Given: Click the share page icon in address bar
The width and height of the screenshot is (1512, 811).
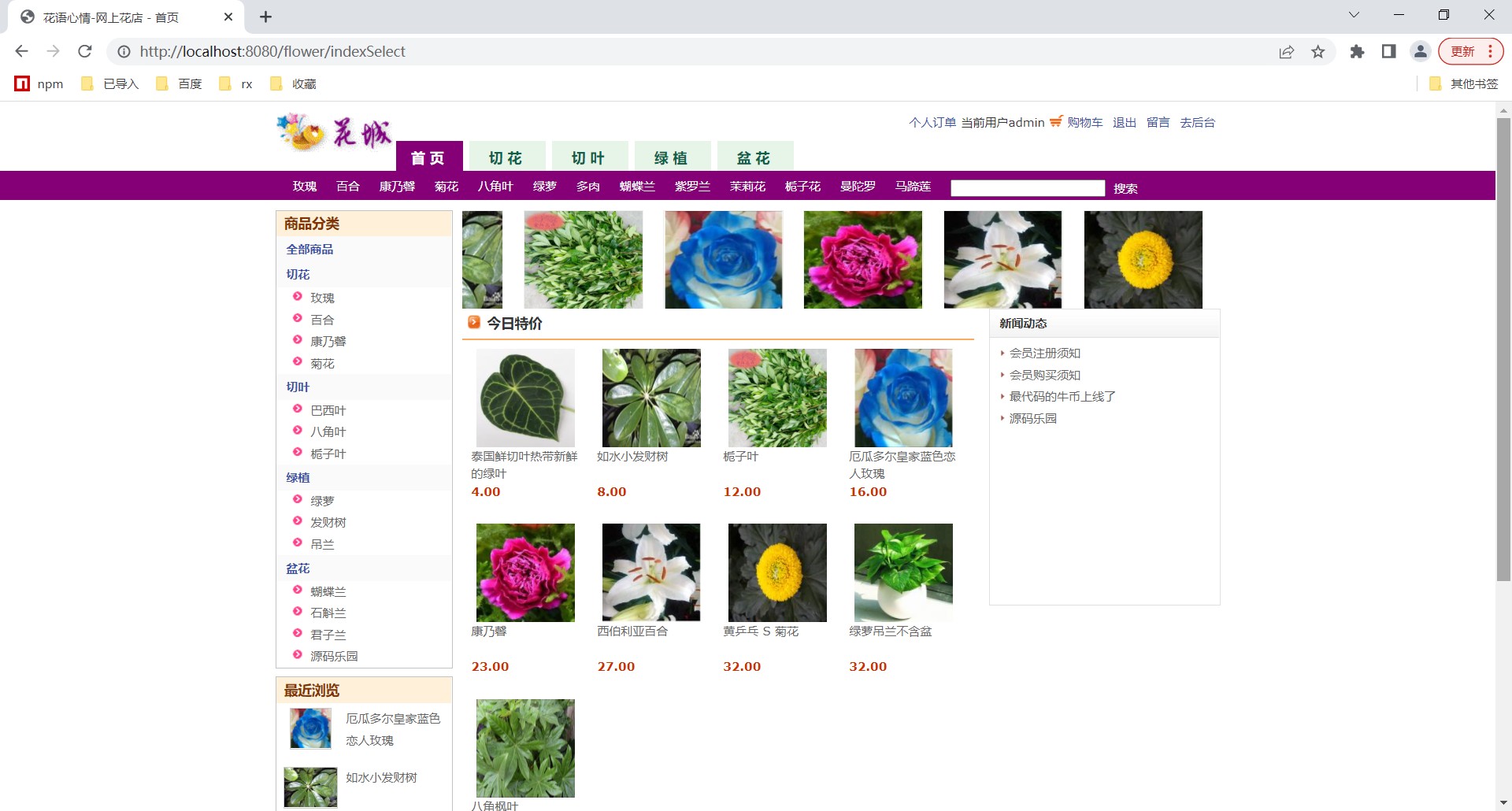Looking at the screenshot, I should [x=1286, y=52].
